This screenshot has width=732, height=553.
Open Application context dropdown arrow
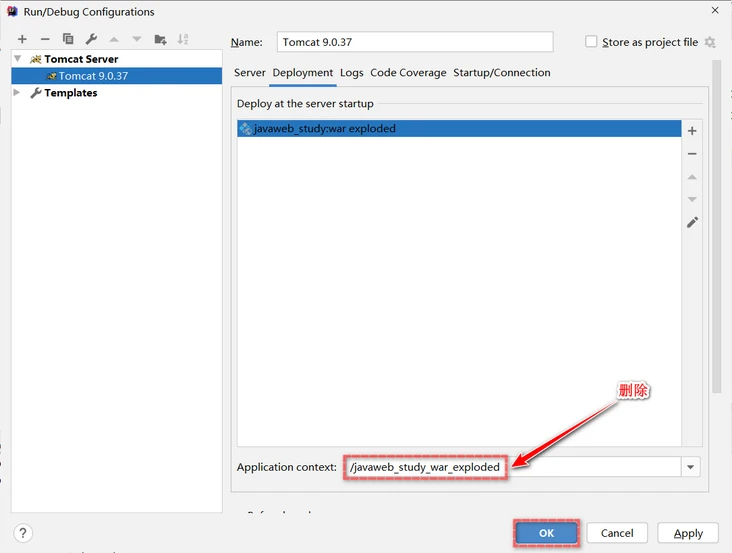click(690, 467)
